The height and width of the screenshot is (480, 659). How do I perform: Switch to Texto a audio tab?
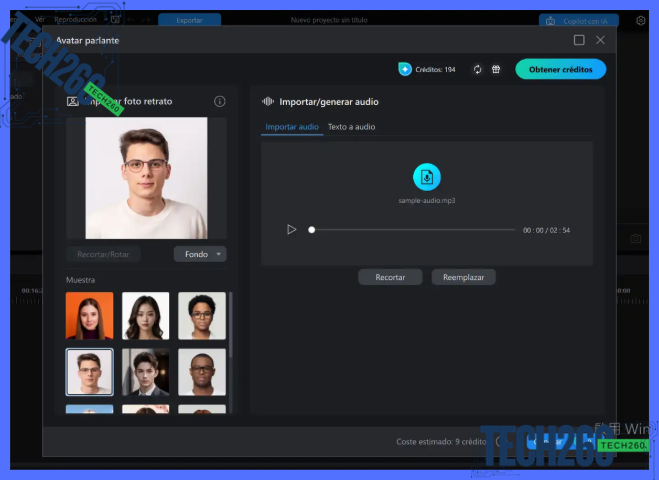351,127
